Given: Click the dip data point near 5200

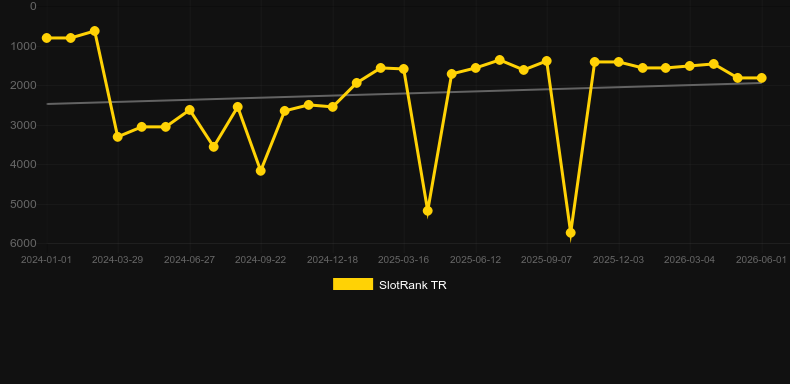Looking at the screenshot, I should point(428,211).
